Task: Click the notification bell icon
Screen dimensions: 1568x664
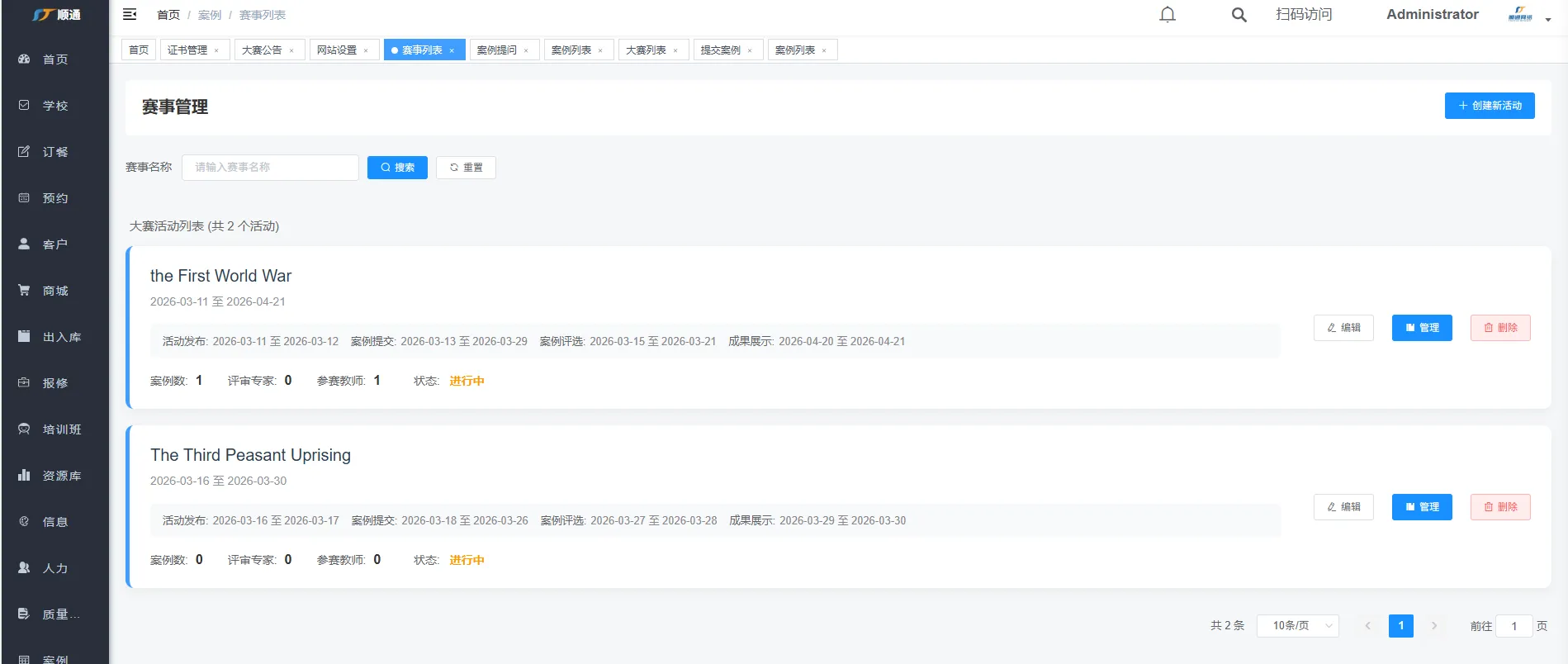Action: click(x=1167, y=15)
